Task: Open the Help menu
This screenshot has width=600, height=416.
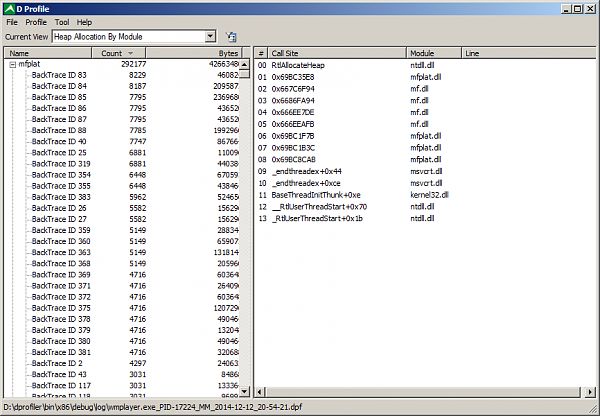Action: (x=84, y=22)
